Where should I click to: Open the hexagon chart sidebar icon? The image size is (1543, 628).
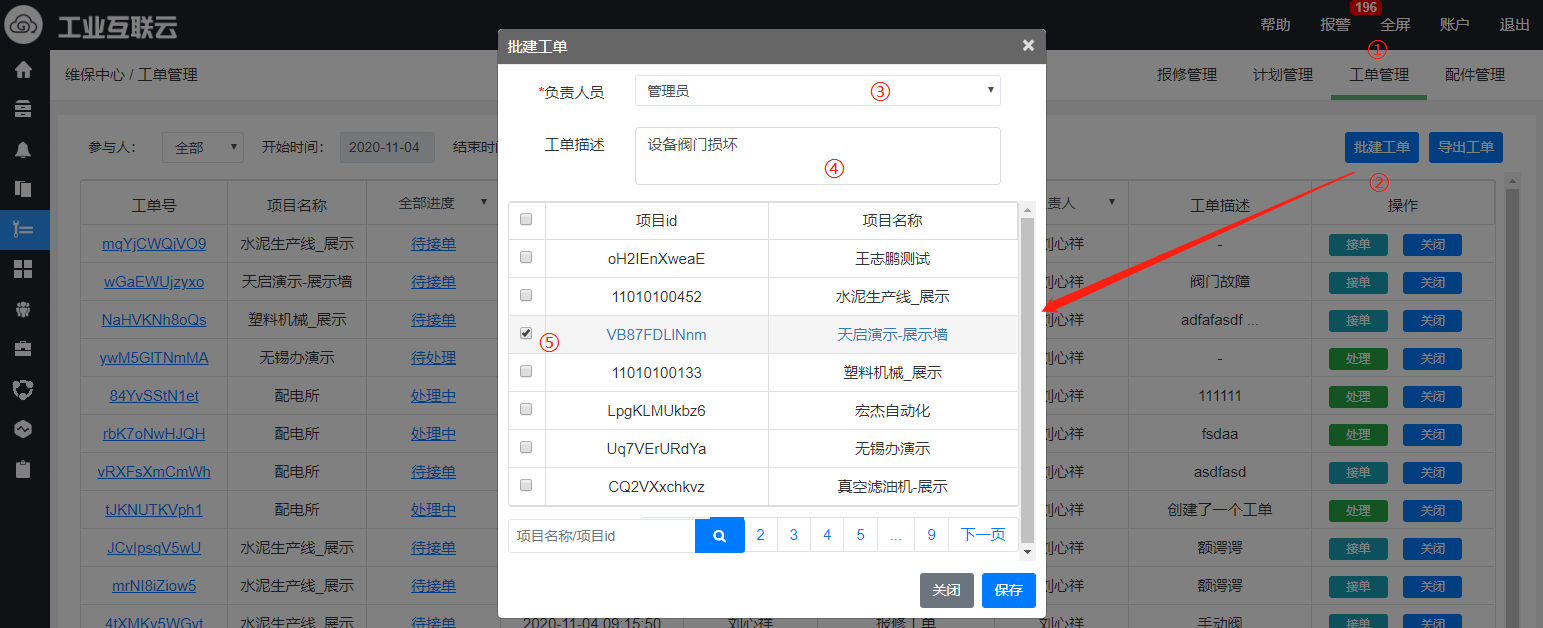(23, 428)
